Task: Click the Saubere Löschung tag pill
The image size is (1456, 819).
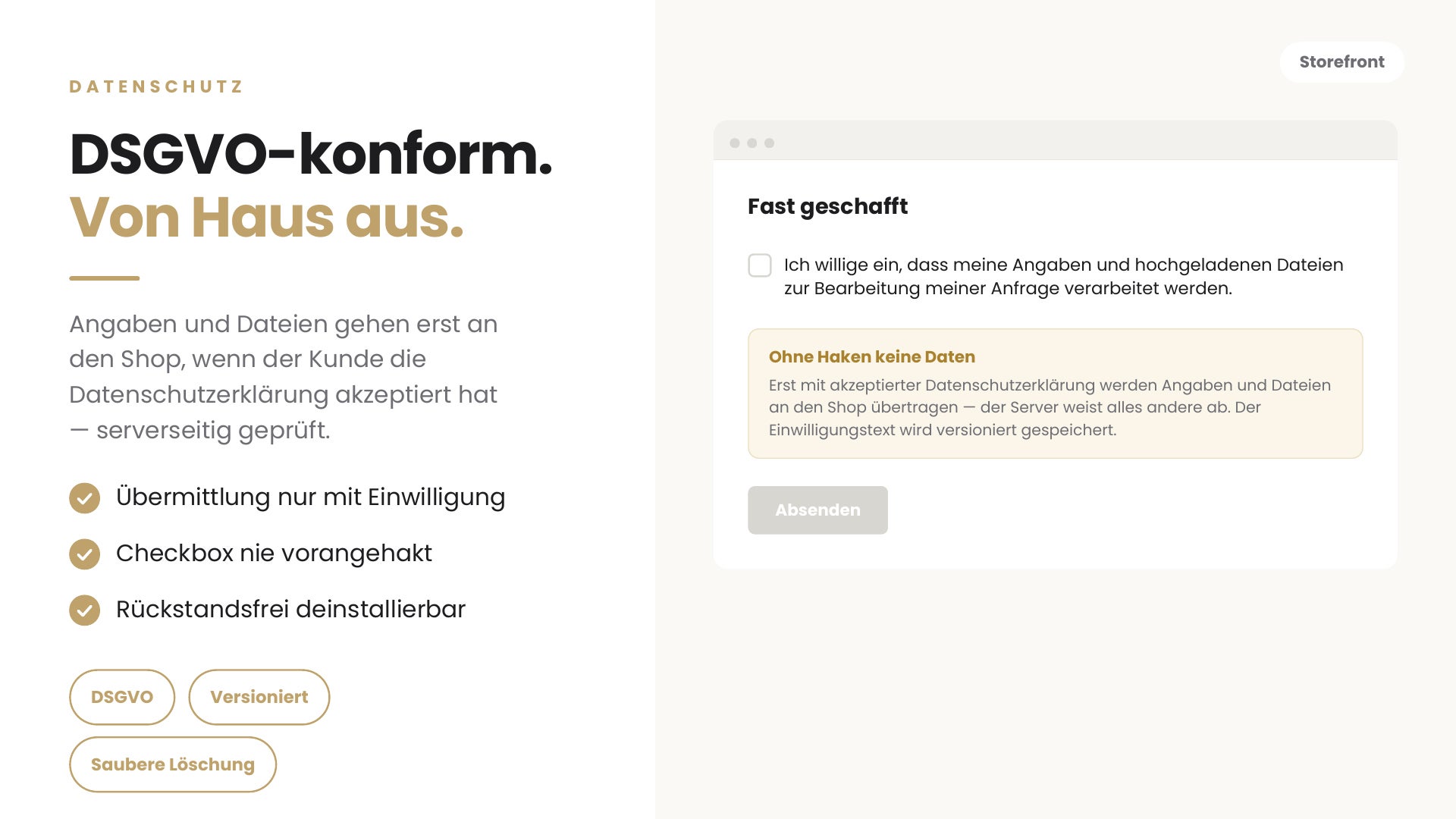Action: tap(173, 764)
